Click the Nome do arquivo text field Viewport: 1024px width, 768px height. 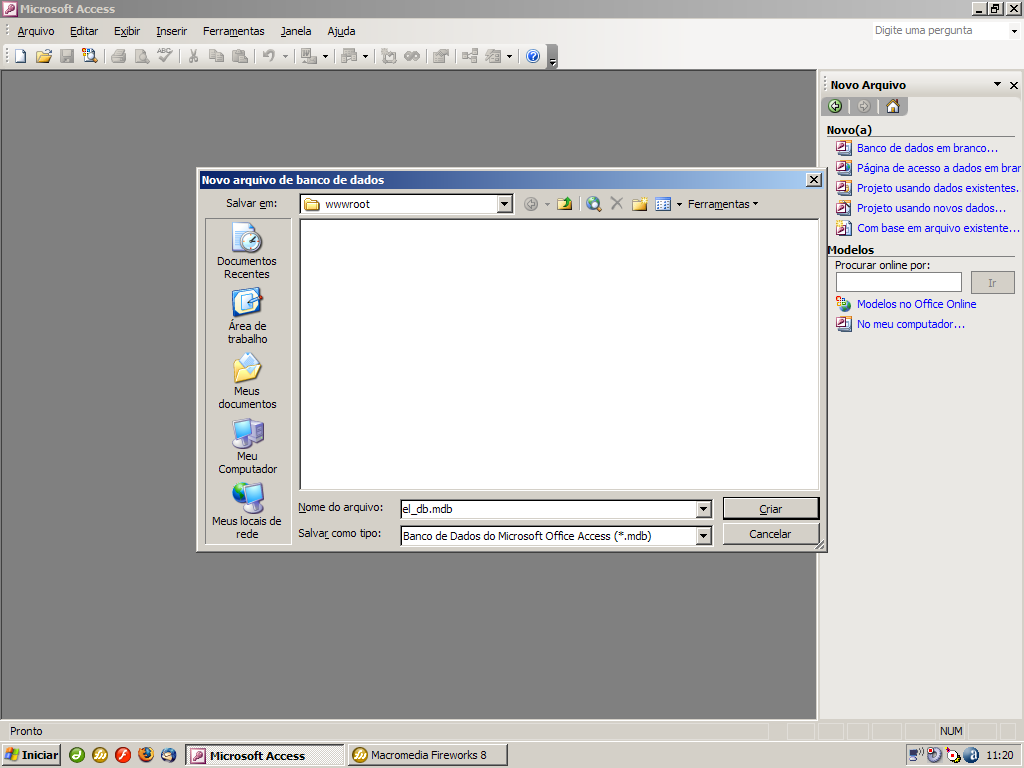coord(549,509)
